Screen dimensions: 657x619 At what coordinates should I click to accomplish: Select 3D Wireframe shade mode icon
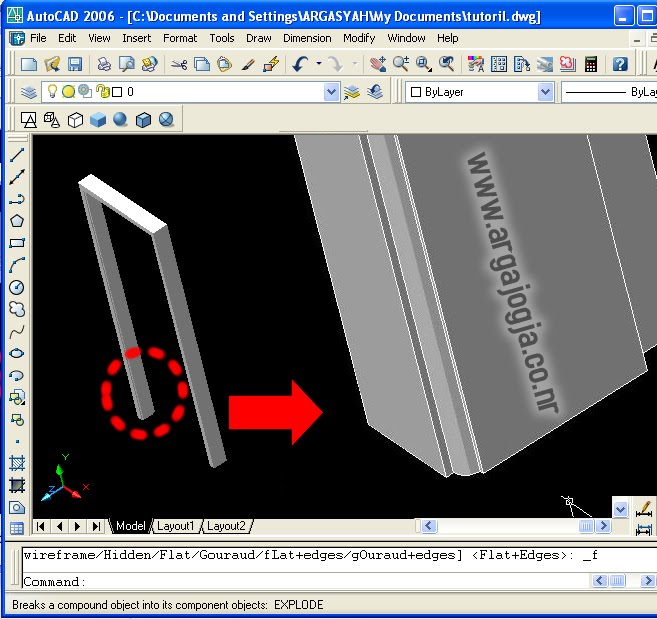point(52,120)
